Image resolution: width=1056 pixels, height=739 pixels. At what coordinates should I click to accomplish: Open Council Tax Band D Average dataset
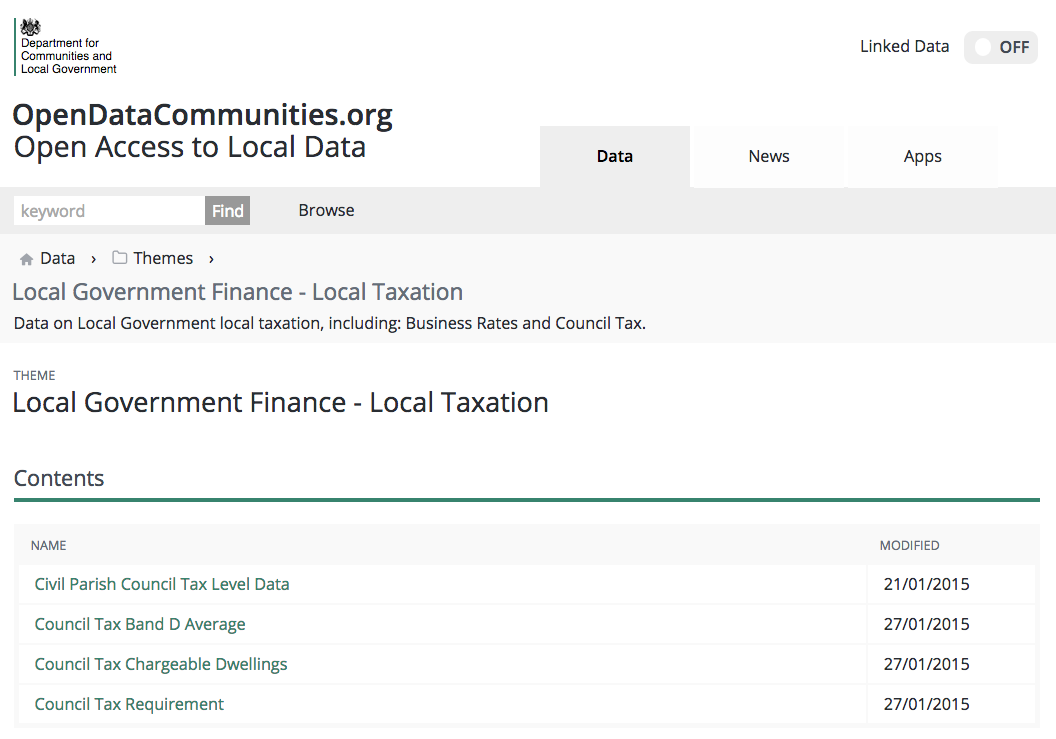click(x=139, y=624)
